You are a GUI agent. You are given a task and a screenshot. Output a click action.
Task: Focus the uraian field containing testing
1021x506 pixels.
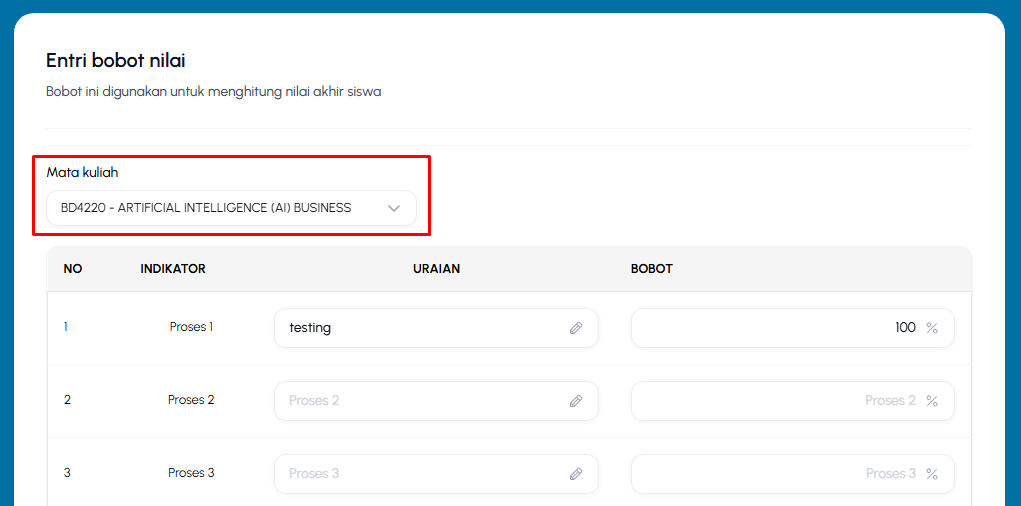click(436, 328)
